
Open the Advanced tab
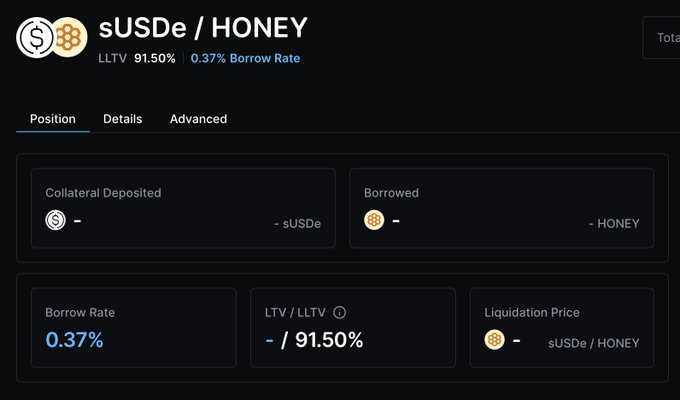198,119
